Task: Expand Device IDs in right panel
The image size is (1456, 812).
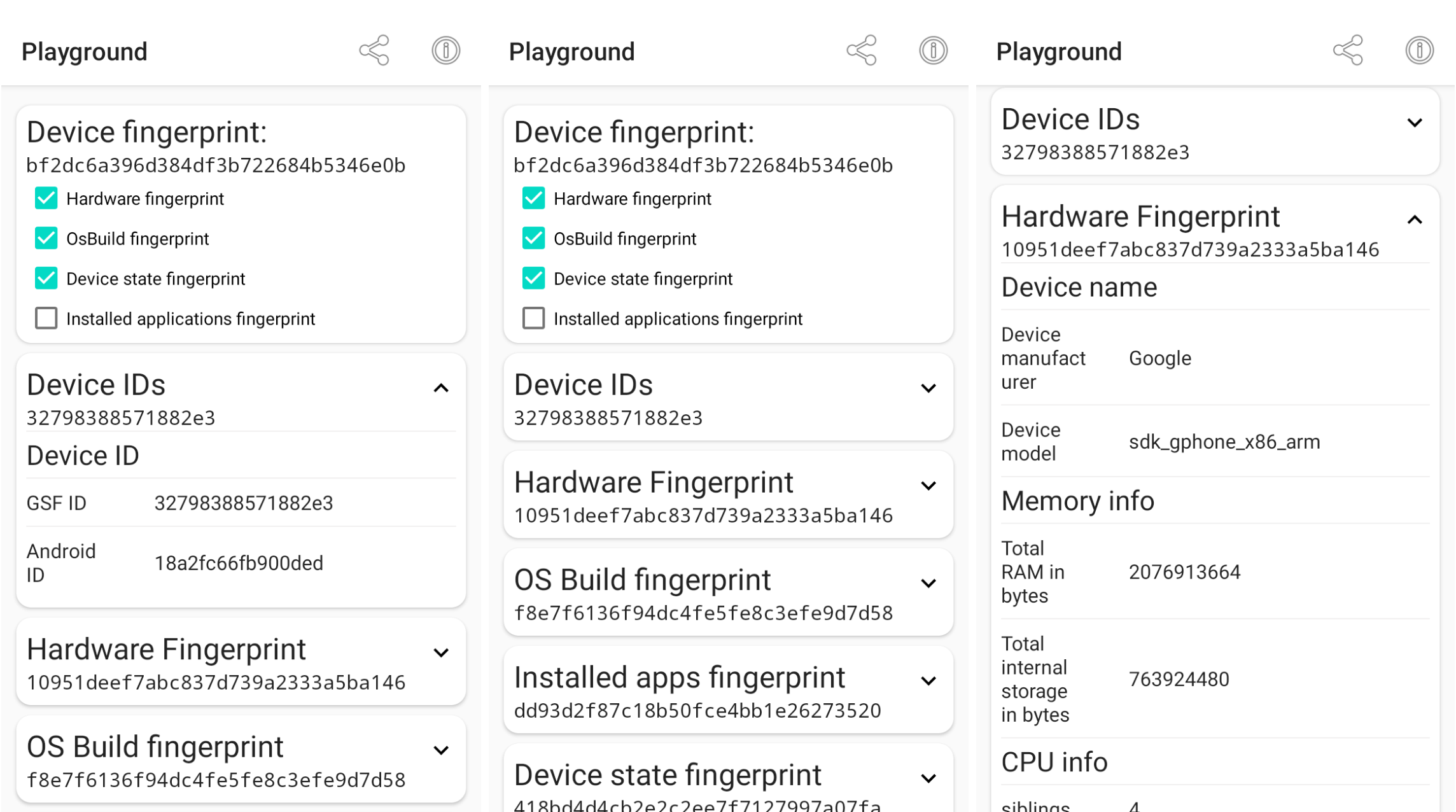Action: pos(1414,123)
